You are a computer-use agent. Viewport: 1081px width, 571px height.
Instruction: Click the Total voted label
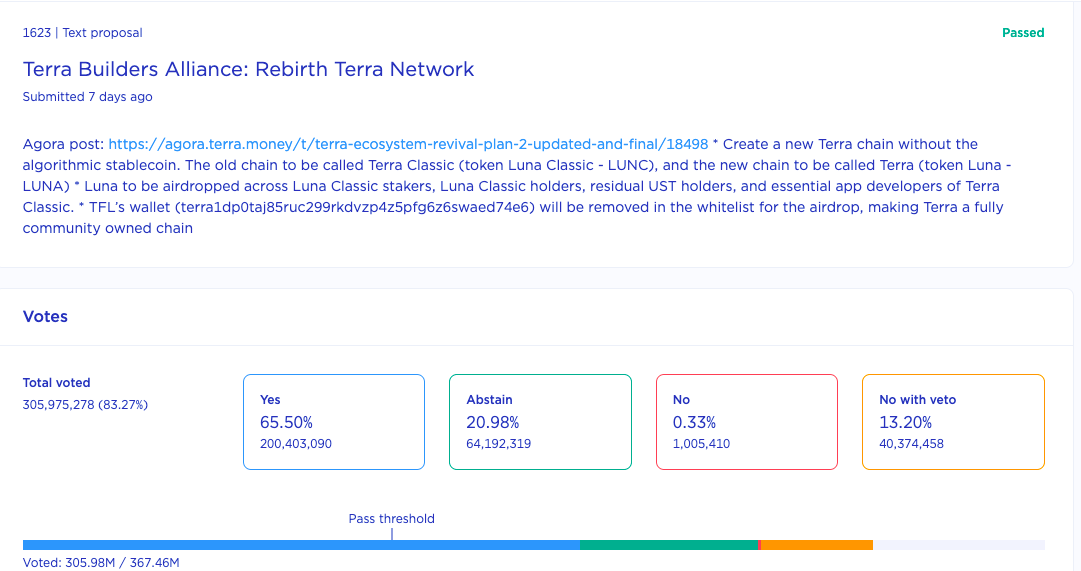point(57,383)
